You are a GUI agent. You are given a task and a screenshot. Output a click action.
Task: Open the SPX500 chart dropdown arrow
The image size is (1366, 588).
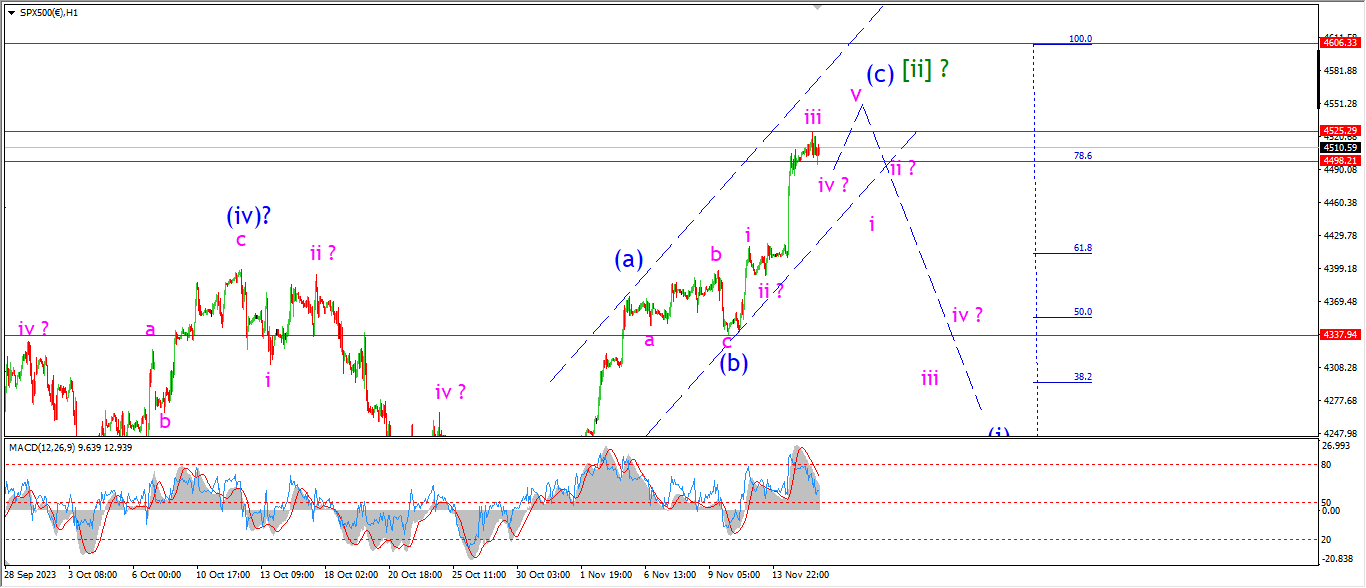[11, 12]
